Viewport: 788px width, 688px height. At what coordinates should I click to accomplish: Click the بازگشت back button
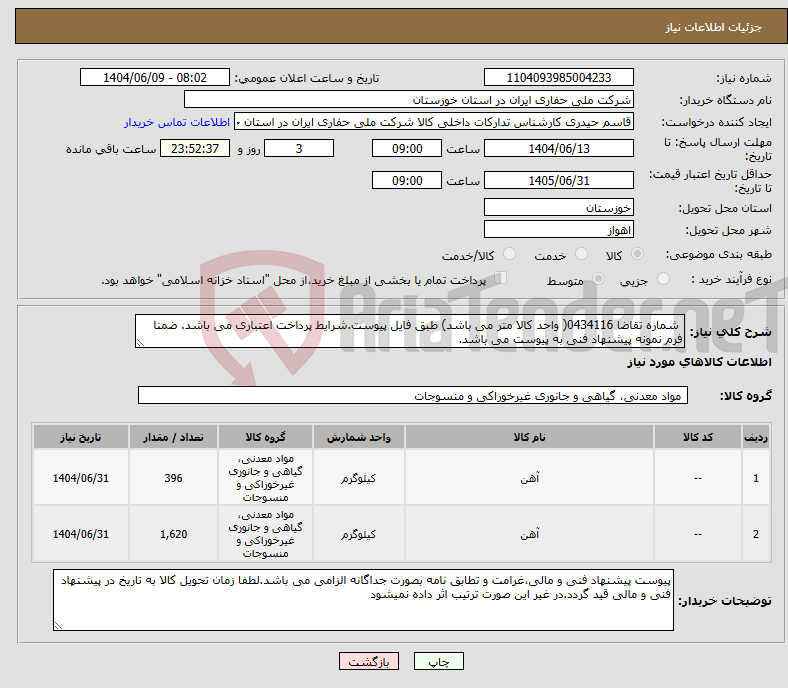click(x=369, y=661)
